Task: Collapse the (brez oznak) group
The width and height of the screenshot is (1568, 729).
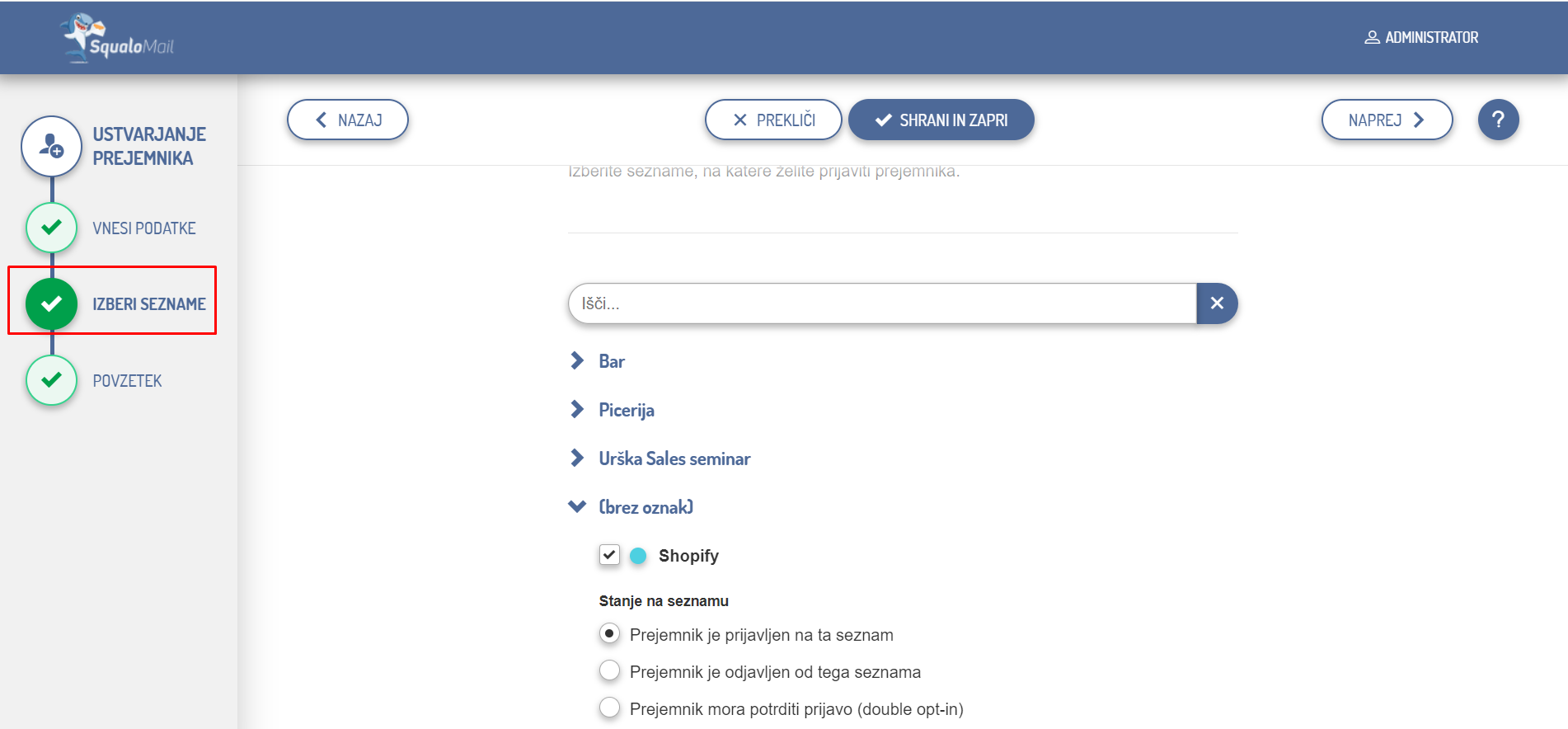Action: [577, 506]
